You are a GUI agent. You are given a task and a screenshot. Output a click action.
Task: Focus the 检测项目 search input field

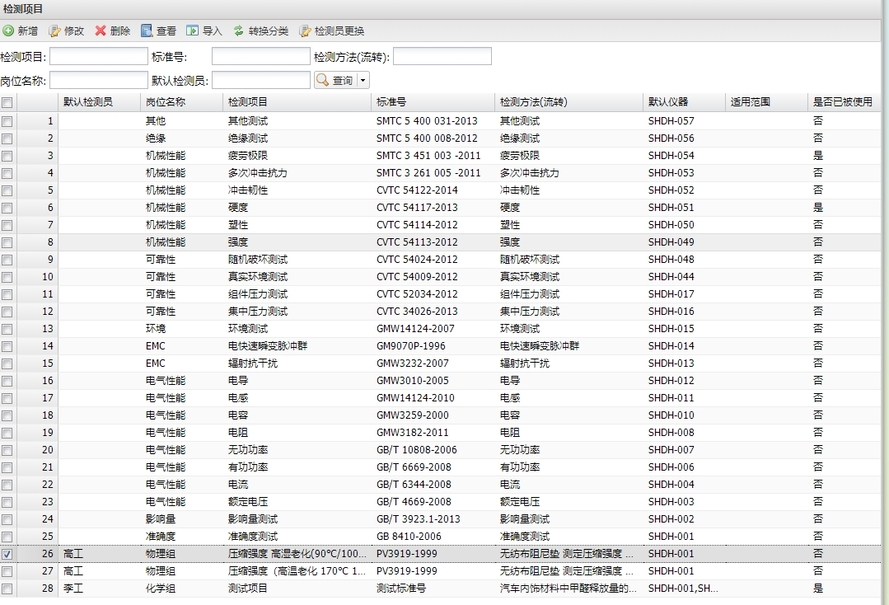(98, 56)
